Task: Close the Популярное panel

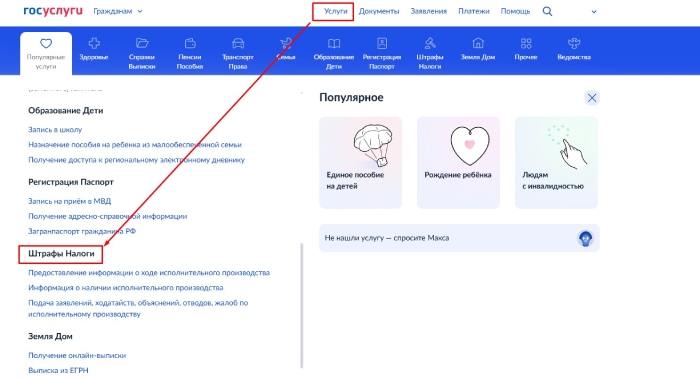Action: pyautogui.click(x=592, y=98)
